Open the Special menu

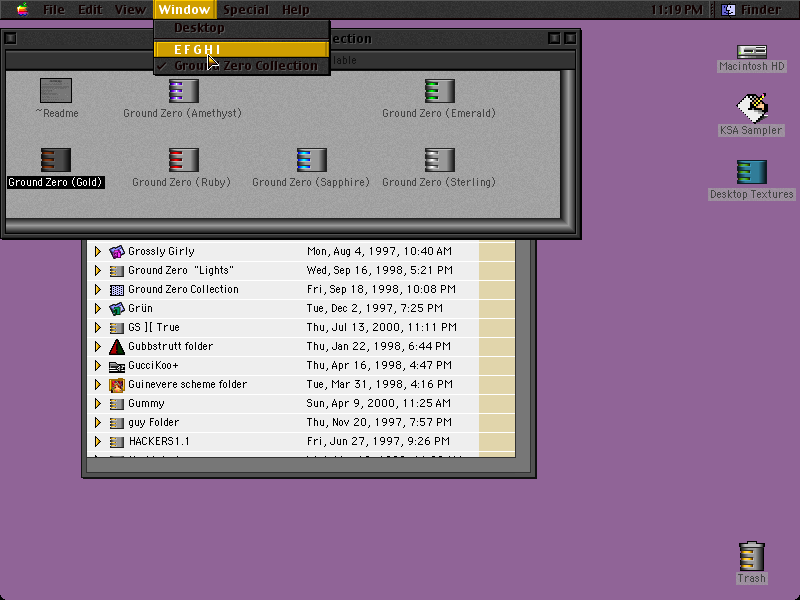pos(246,10)
